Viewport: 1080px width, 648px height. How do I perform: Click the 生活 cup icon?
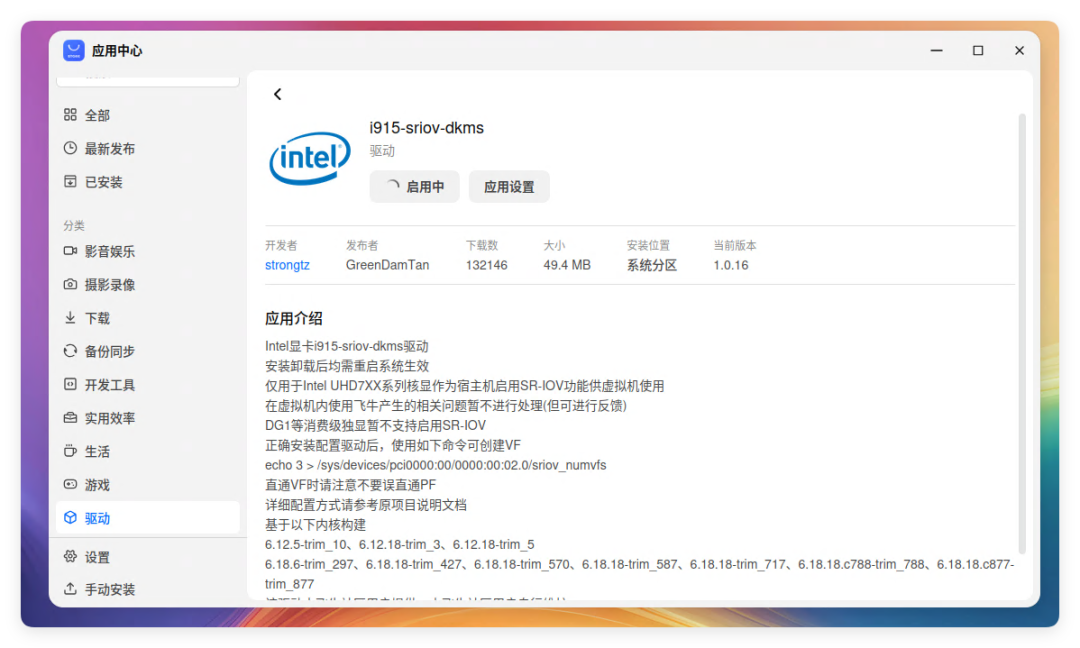(70, 451)
